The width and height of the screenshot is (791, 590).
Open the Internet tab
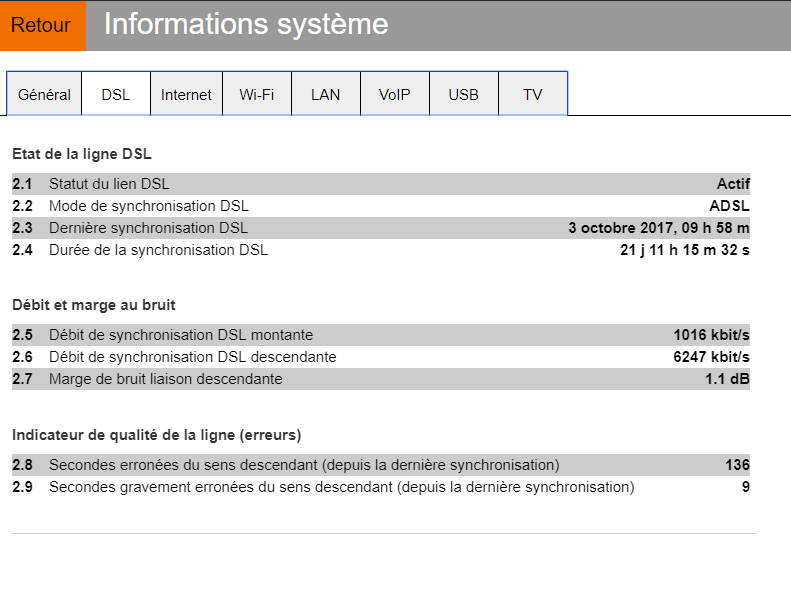(186, 94)
